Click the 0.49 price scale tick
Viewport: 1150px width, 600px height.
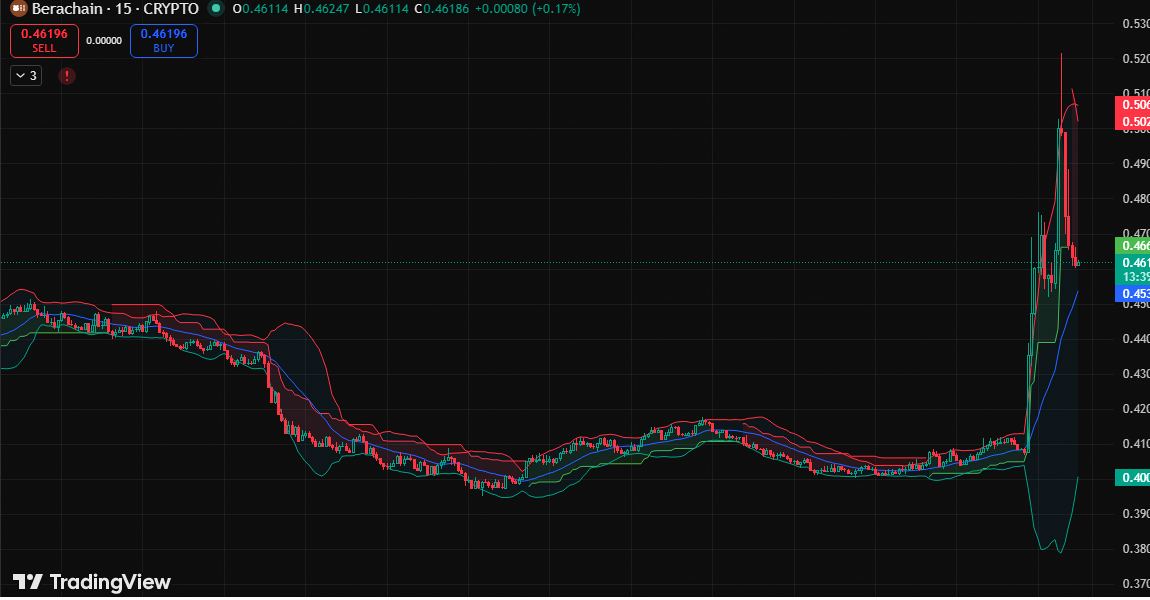1135,164
